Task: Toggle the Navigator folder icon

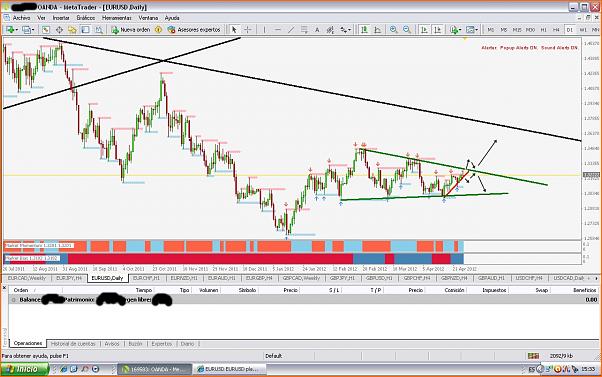Action: [72, 30]
